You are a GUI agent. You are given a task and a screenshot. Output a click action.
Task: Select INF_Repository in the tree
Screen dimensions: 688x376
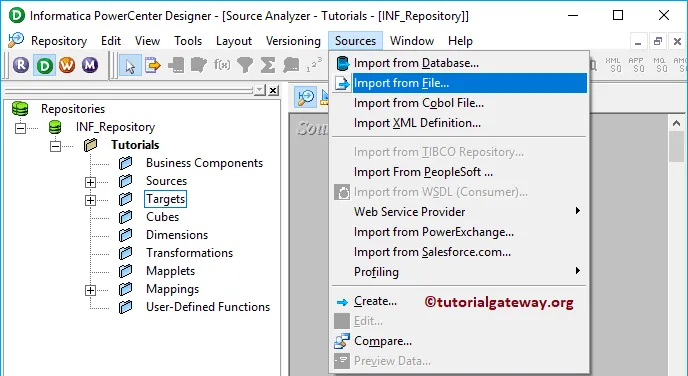115,127
